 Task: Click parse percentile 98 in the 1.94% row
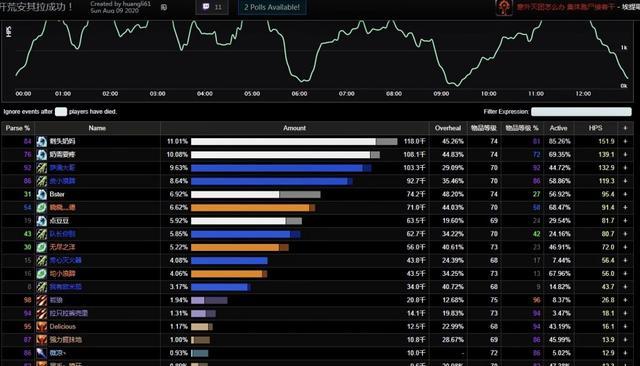27,300
